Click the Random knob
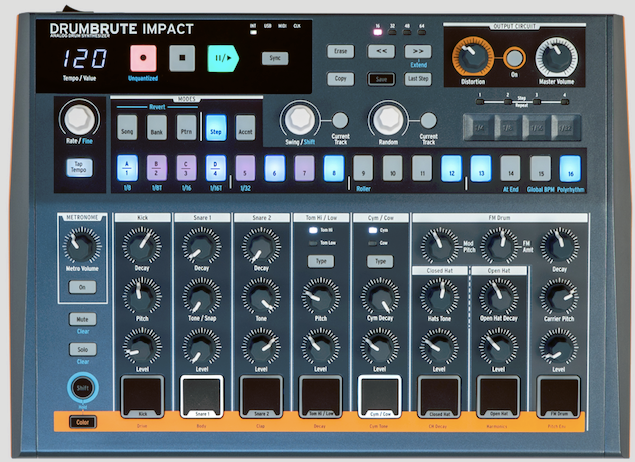This screenshot has width=635, height=462. coord(388,120)
